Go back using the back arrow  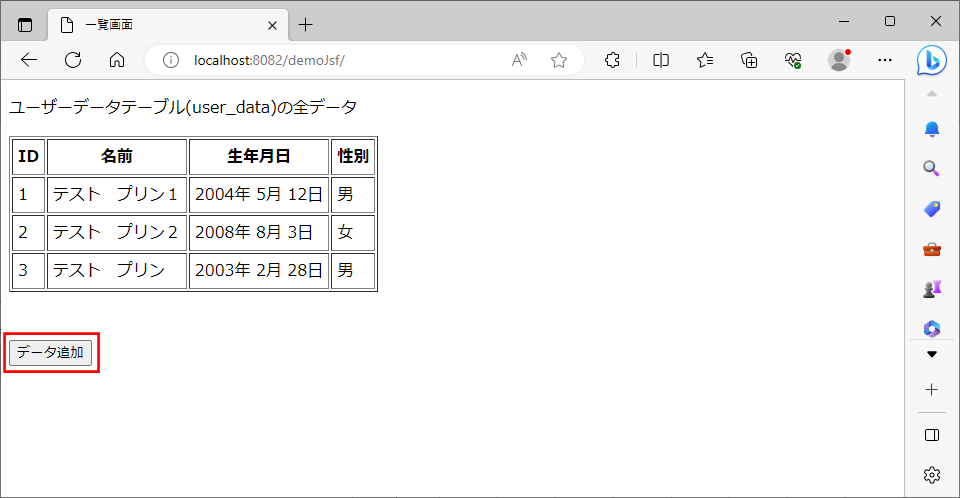29,60
